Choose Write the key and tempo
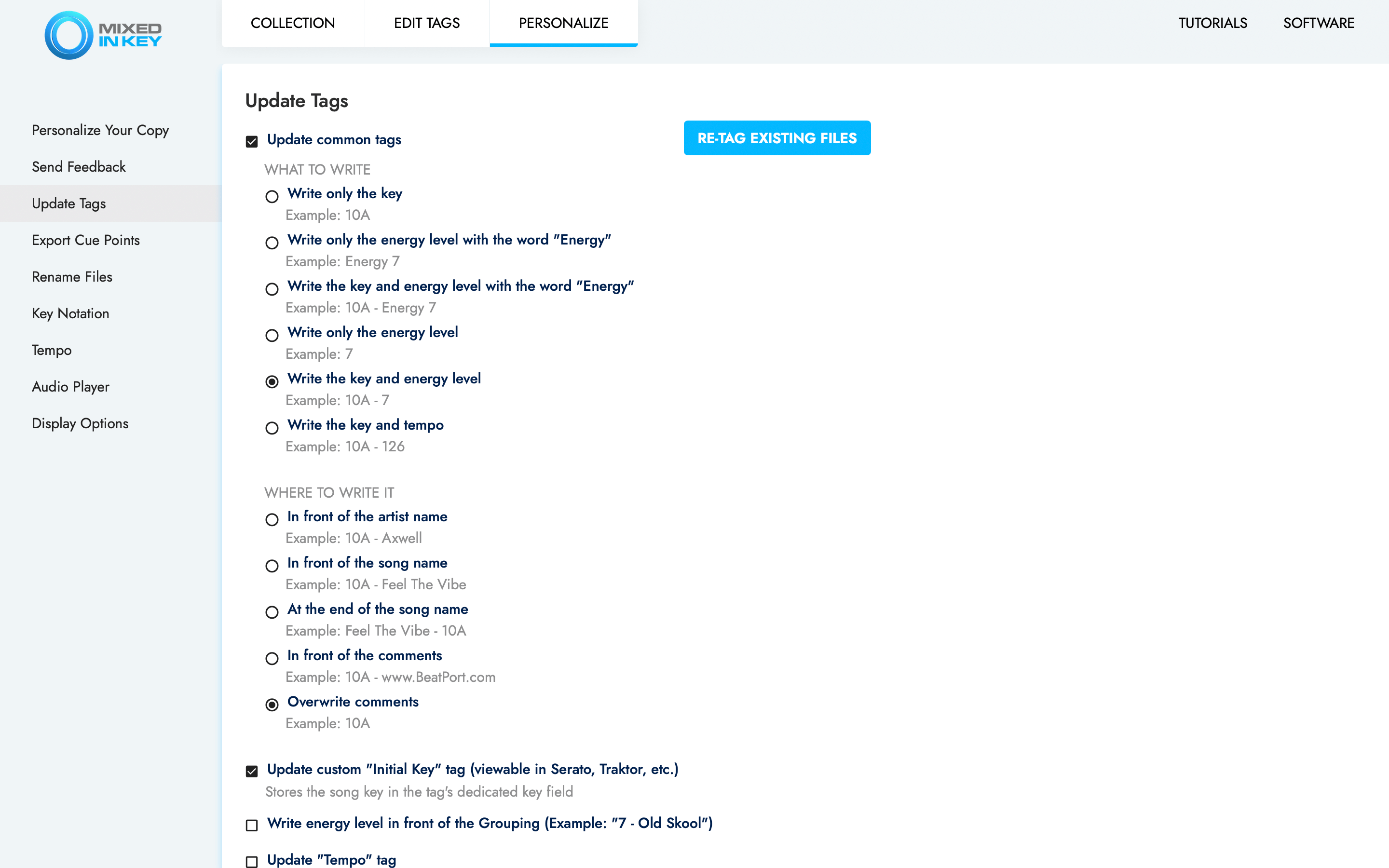 click(x=272, y=428)
